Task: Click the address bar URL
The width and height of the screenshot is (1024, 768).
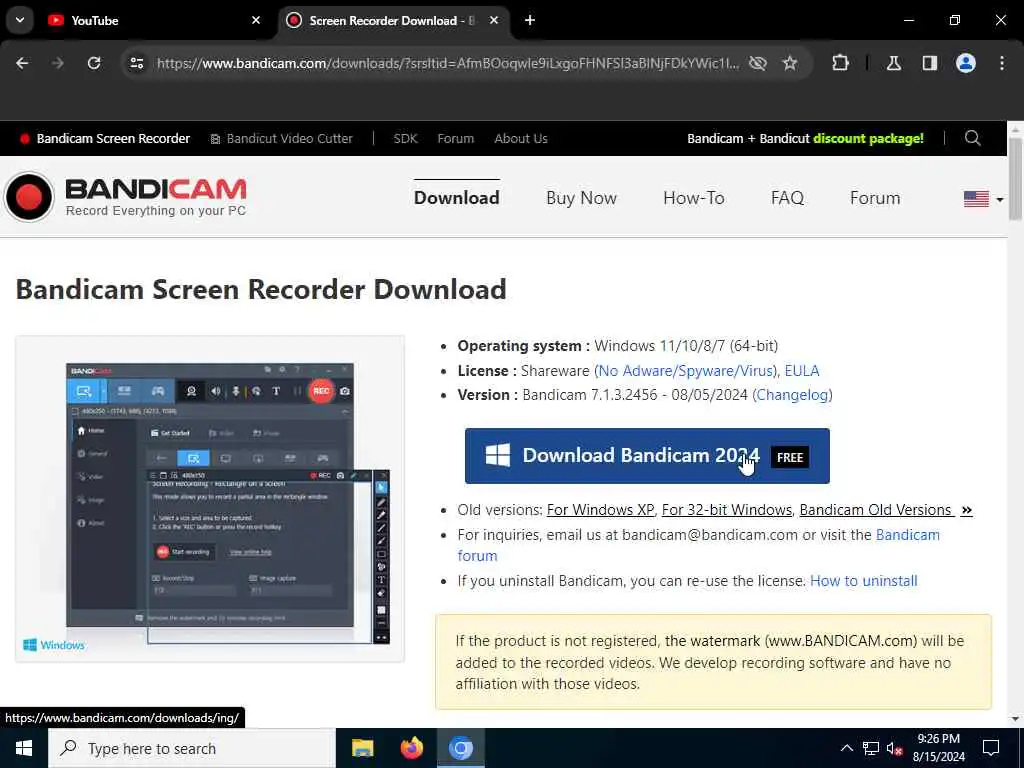Action: [x=448, y=63]
